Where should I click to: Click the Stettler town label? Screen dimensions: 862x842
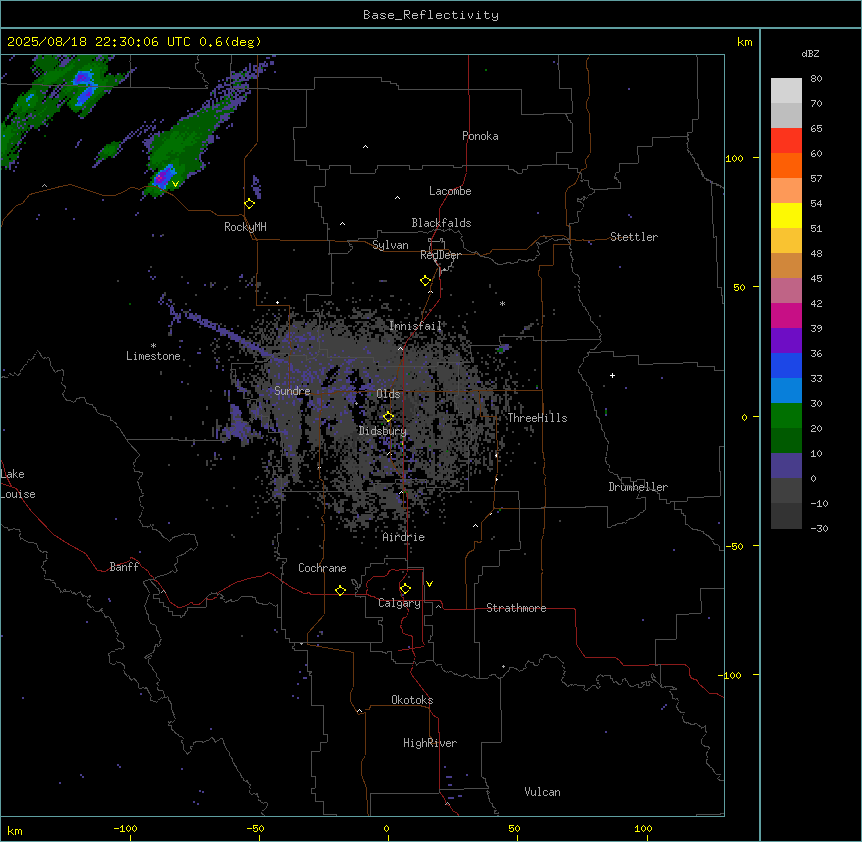[x=634, y=237]
